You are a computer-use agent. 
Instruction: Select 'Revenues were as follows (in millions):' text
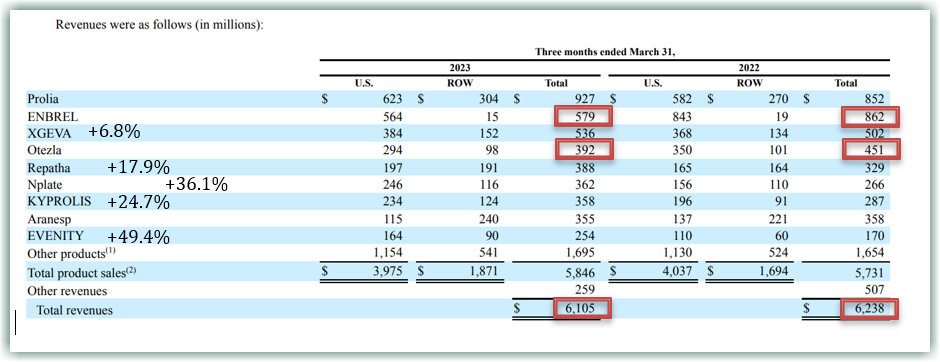coord(159,25)
